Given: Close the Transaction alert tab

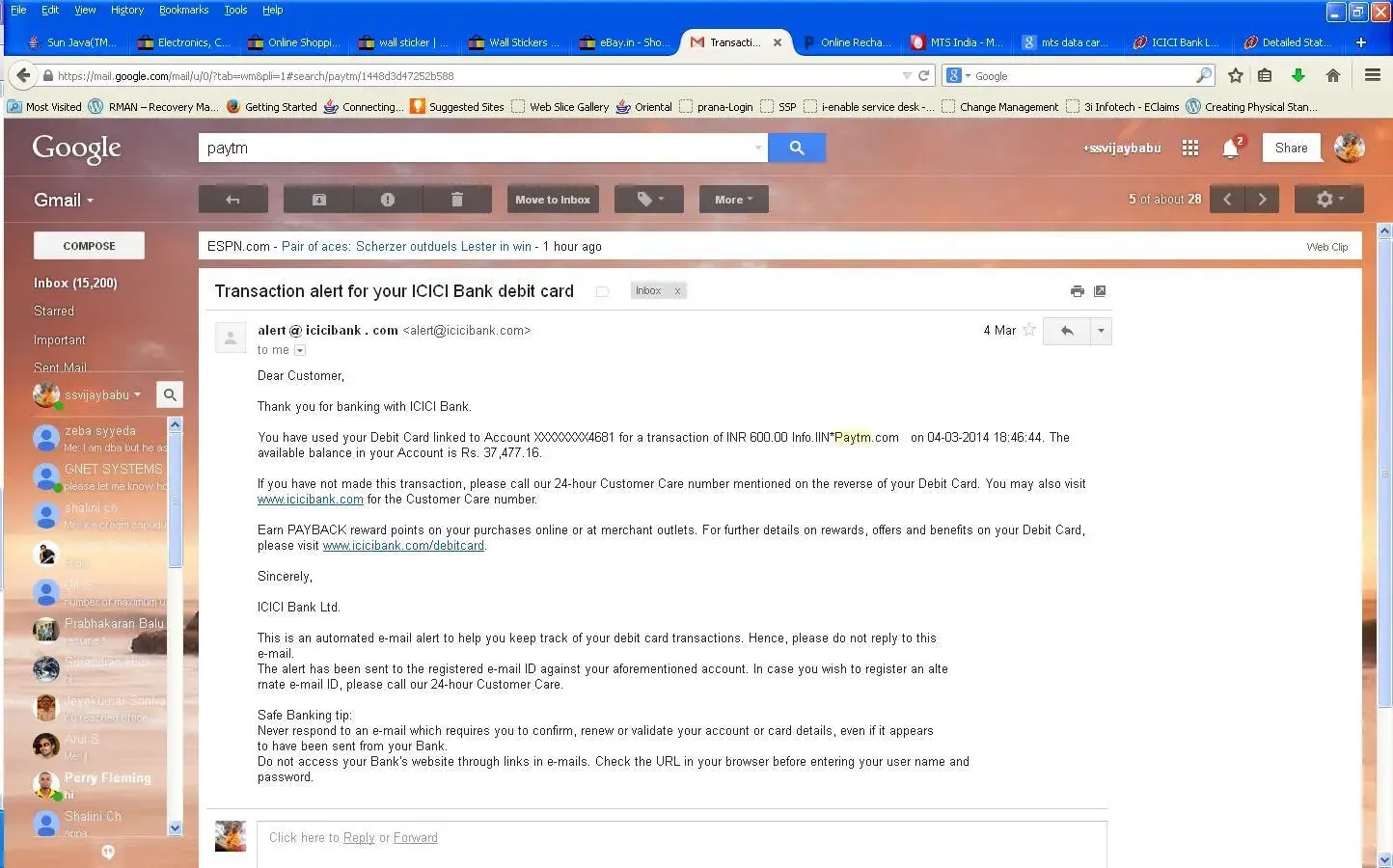Looking at the screenshot, I should pyautogui.click(x=778, y=42).
